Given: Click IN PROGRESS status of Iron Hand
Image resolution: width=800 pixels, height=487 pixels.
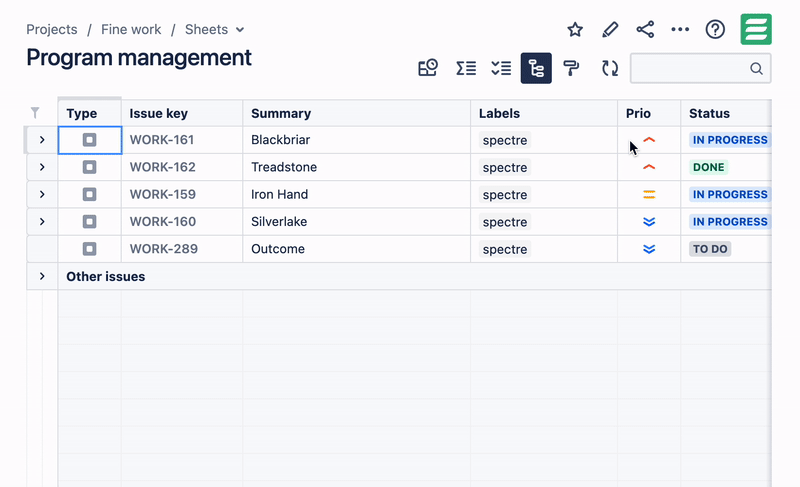Looking at the screenshot, I should click(x=730, y=194).
